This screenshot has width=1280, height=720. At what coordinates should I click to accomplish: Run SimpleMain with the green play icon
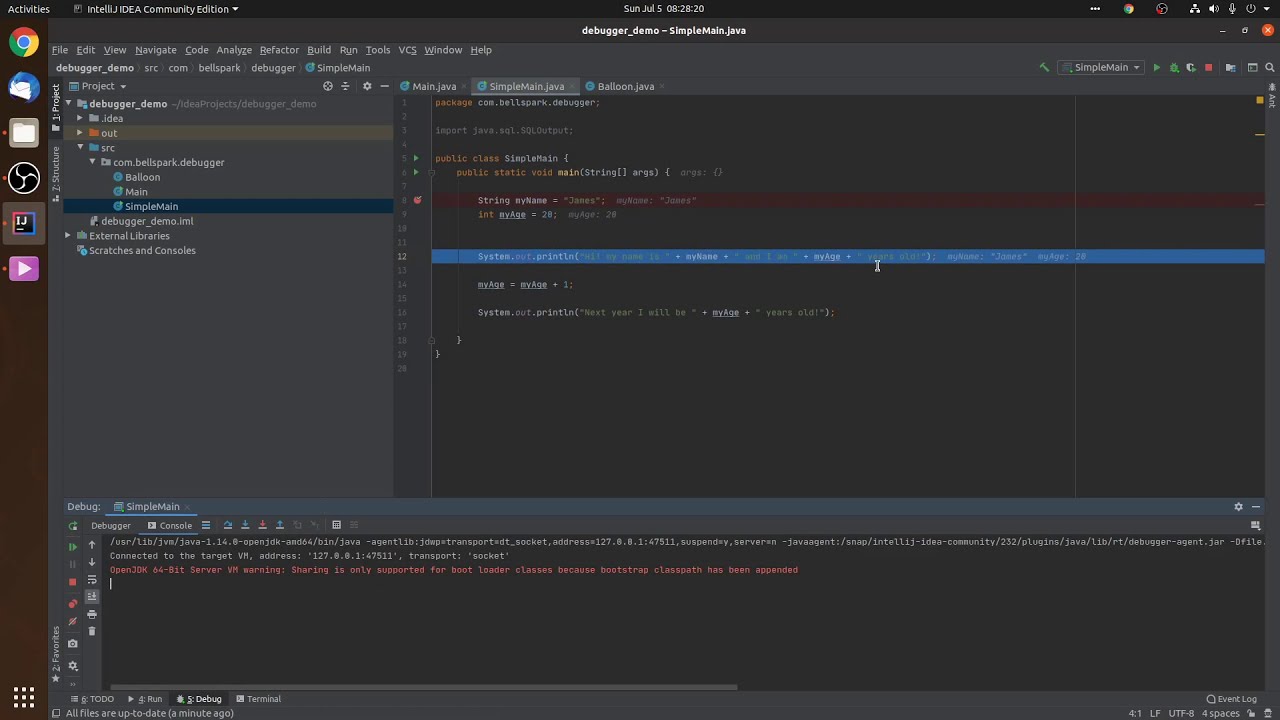pos(1157,68)
